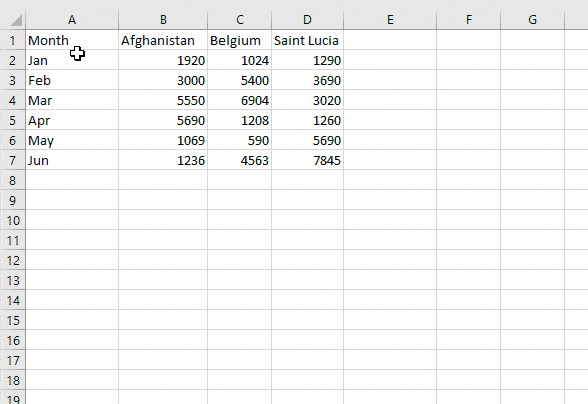The width and height of the screenshot is (588, 404).
Task: Click cell containing 3000
Action: 163,80
